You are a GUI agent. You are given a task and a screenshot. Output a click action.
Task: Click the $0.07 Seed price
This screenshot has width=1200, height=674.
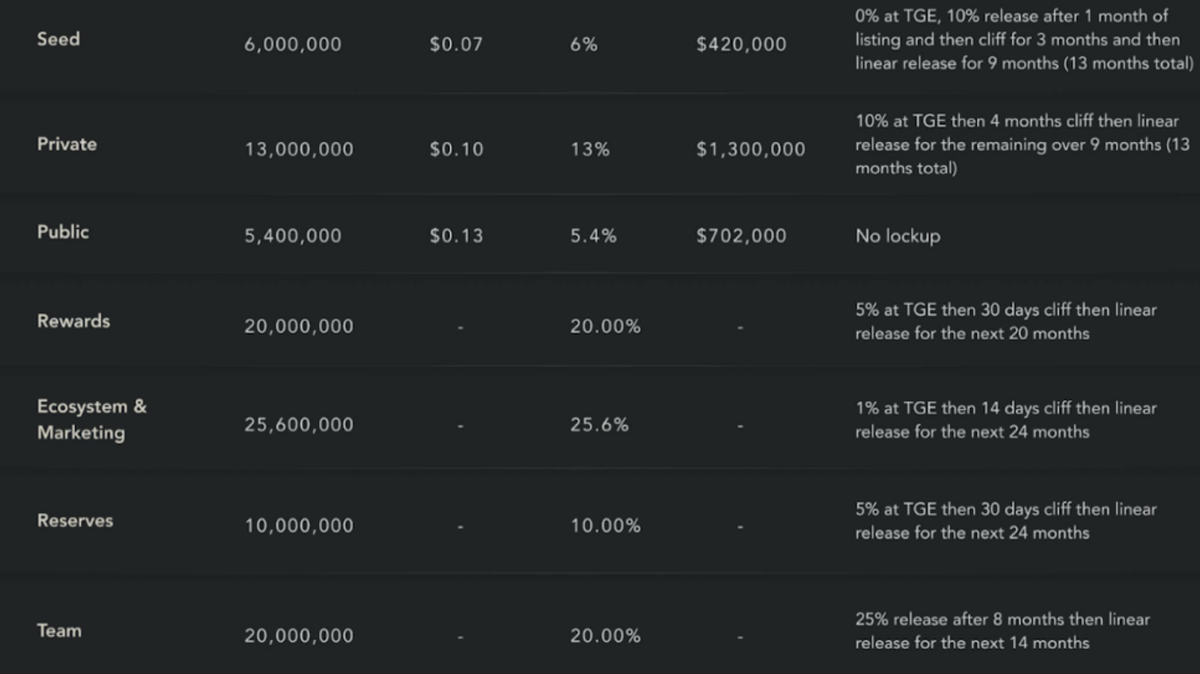coord(456,45)
